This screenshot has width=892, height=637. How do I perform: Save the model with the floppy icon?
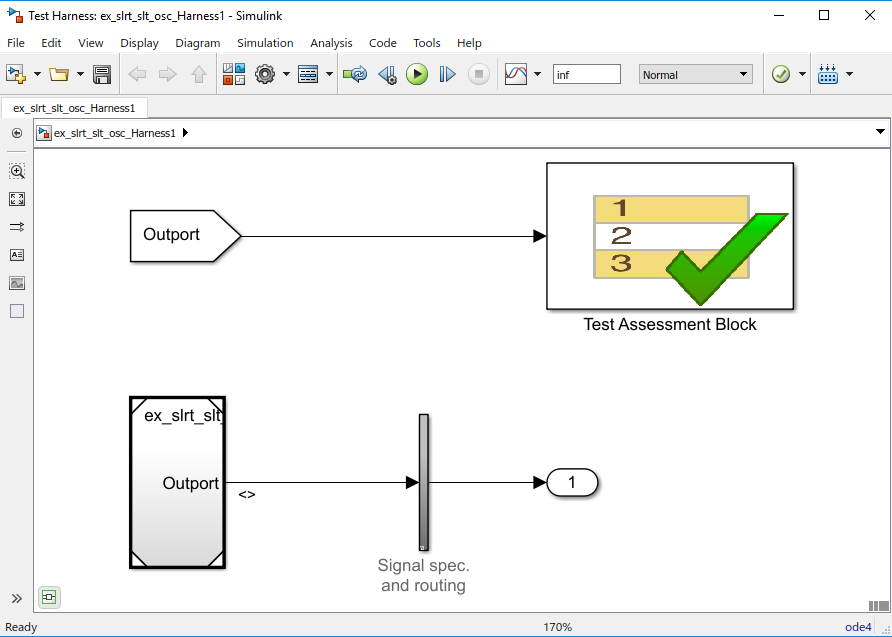click(102, 75)
